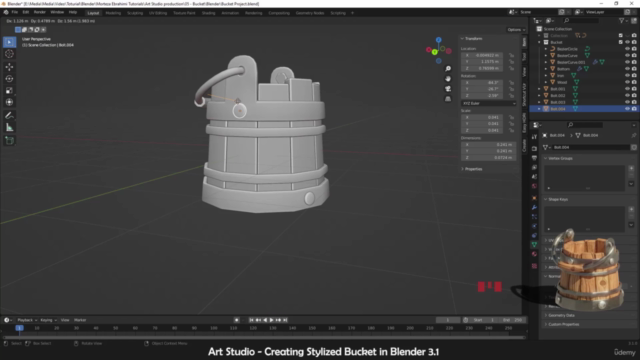Open the Tool properties tab icon

(x=534, y=137)
